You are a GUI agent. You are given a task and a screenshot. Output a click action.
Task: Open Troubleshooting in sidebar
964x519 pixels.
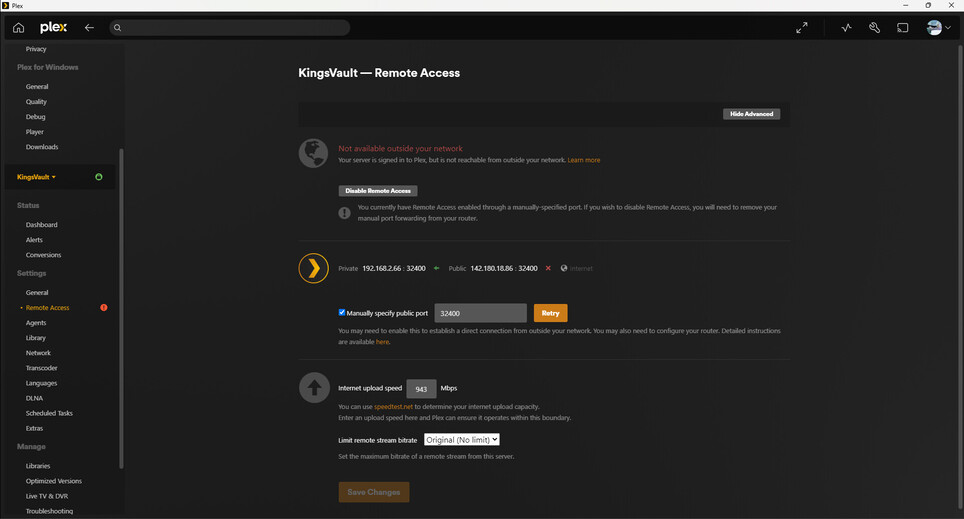click(49, 511)
